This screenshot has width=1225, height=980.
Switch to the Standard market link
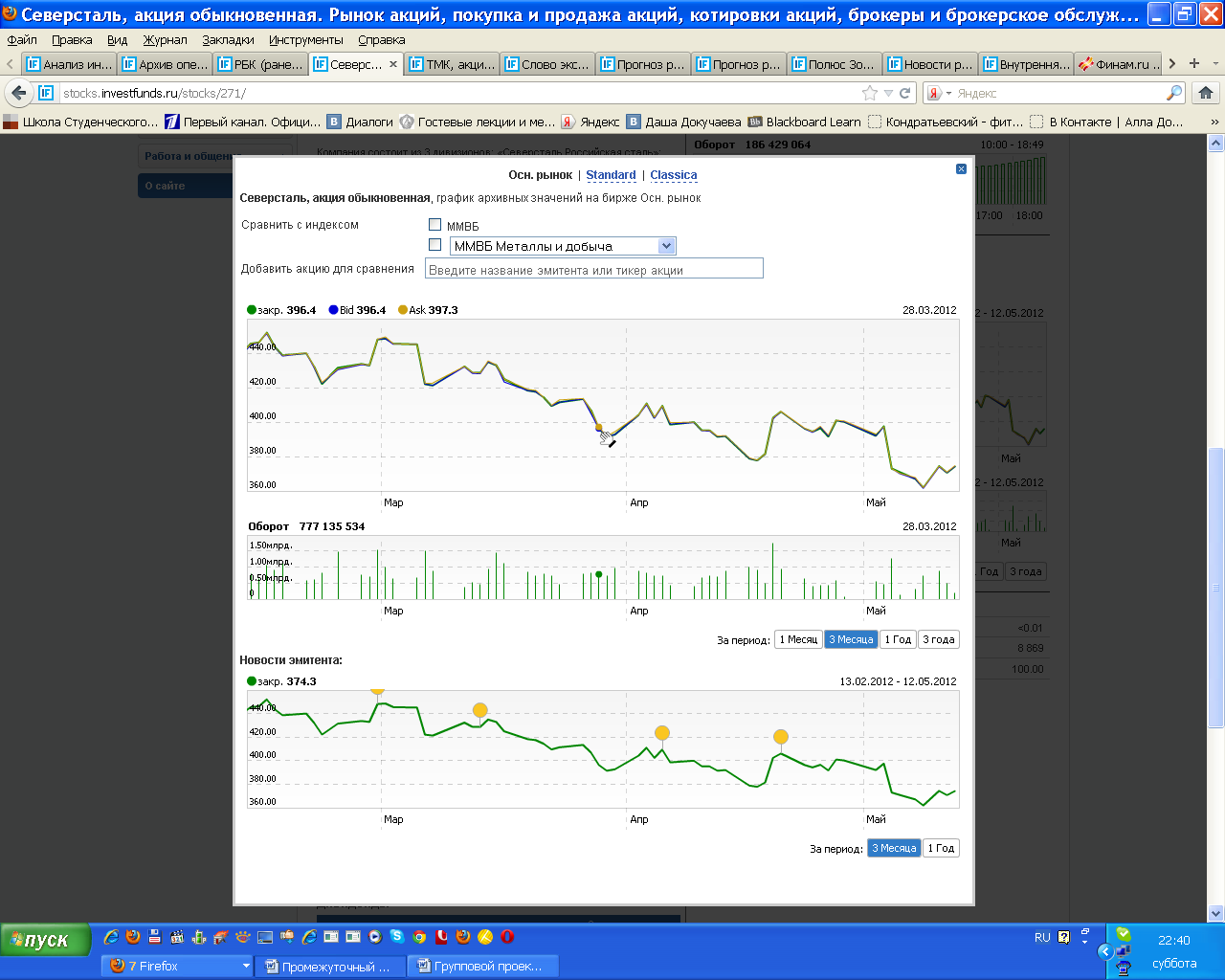click(x=611, y=175)
